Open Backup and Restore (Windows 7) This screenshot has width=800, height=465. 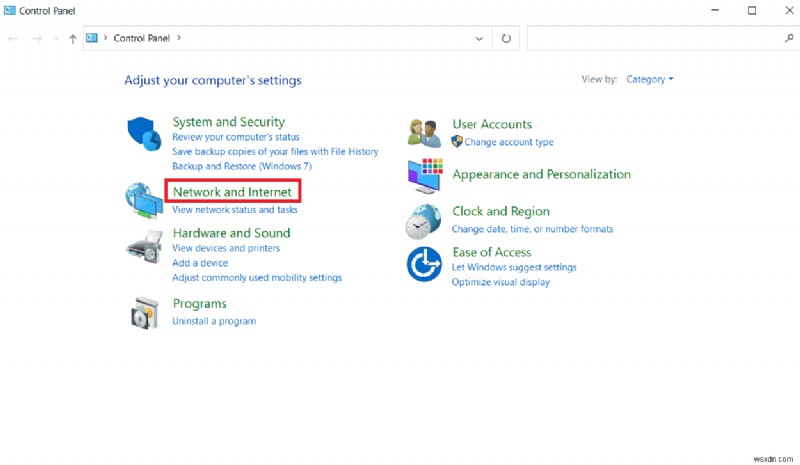click(229, 165)
